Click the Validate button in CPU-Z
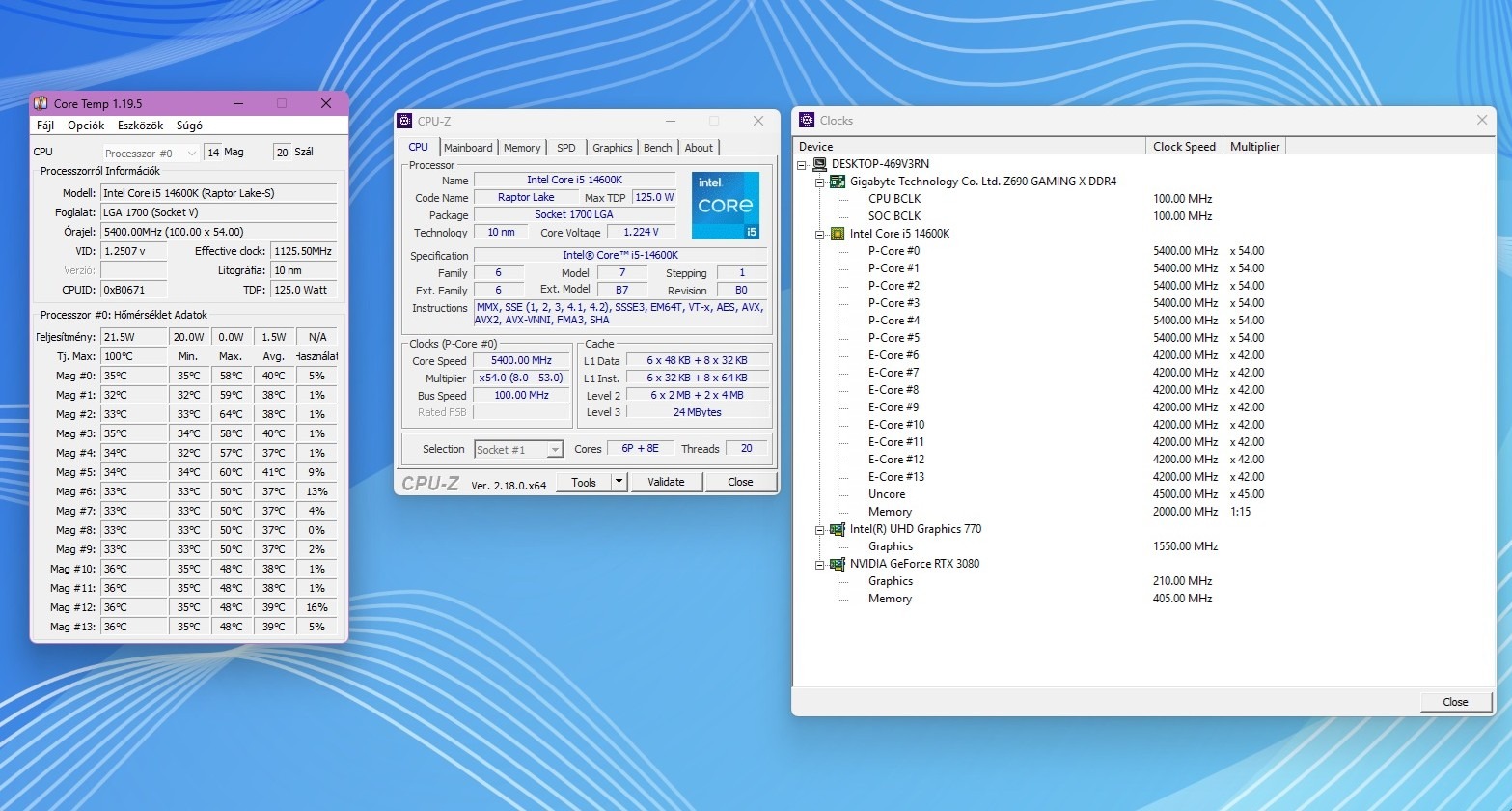 (x=666, y=482)
